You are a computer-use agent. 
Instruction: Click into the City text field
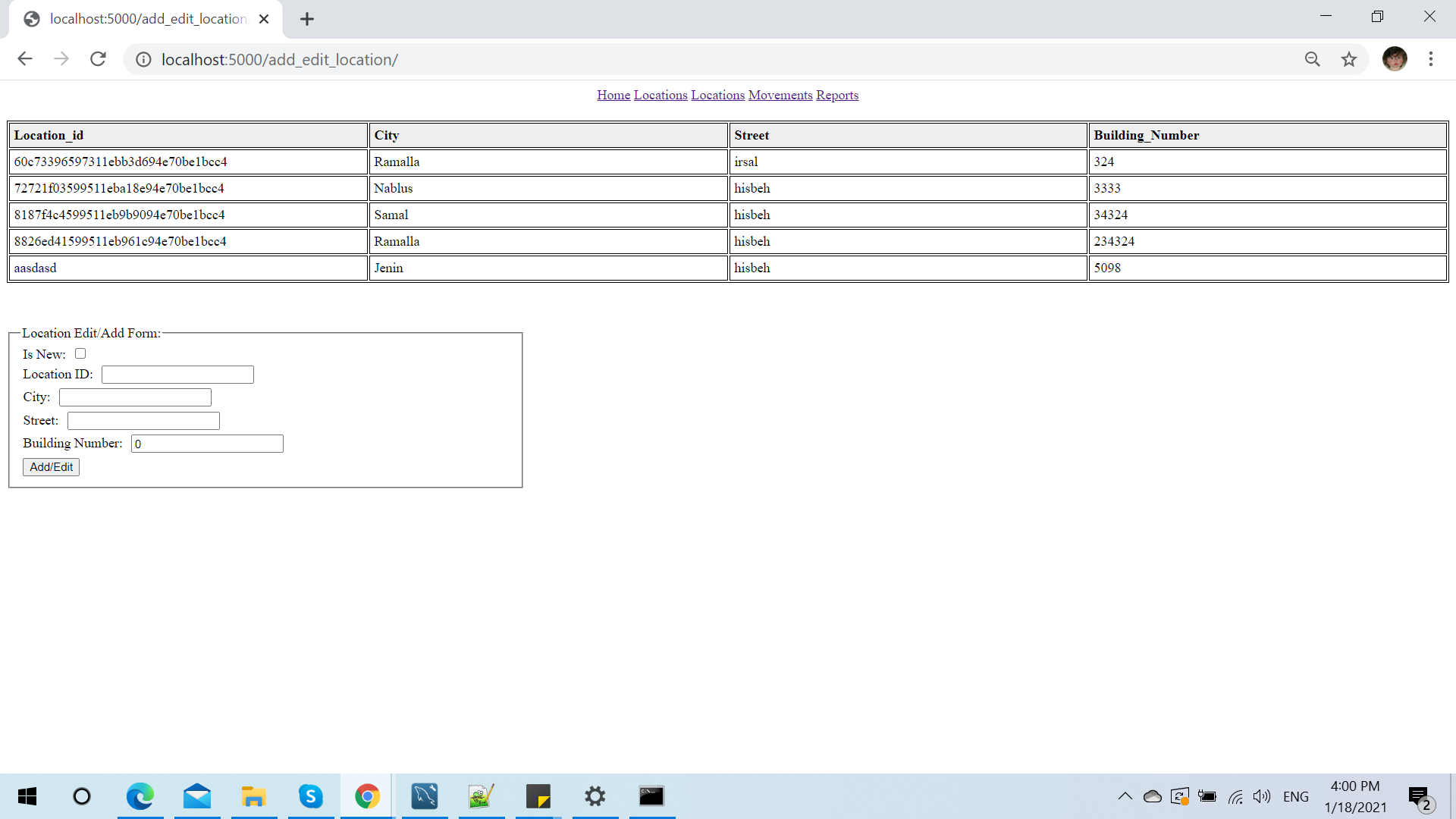[x=135, y=397]
